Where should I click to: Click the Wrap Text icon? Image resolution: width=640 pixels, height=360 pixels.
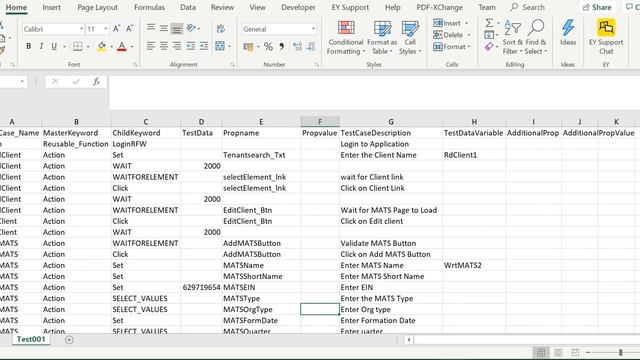point(221,29)
